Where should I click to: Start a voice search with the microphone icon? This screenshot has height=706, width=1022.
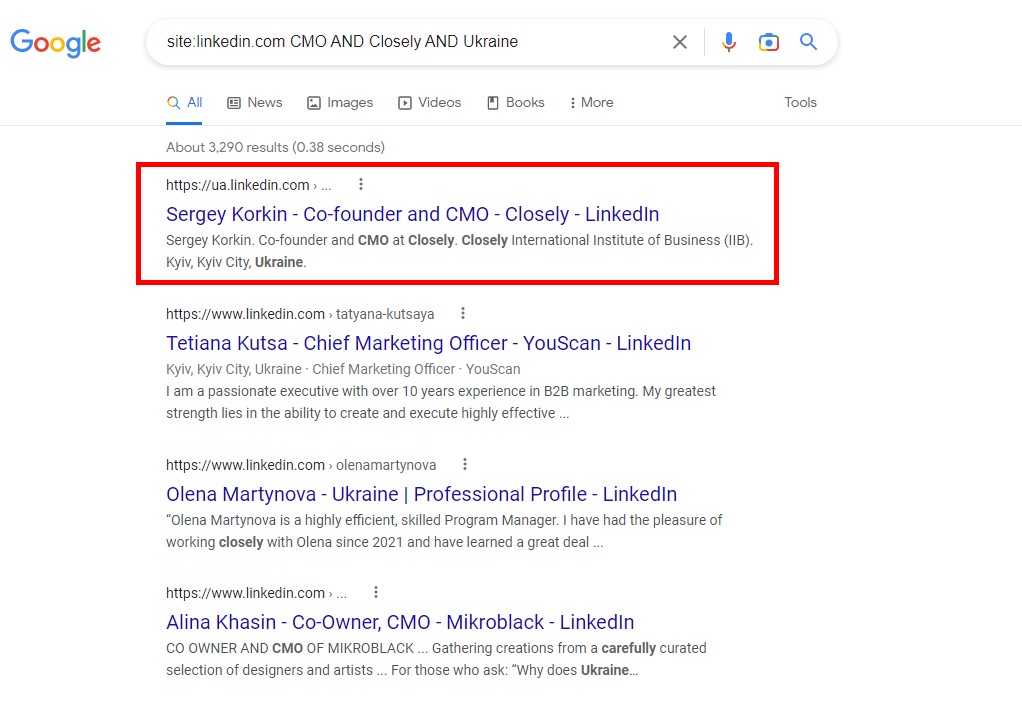coord(728,41)
